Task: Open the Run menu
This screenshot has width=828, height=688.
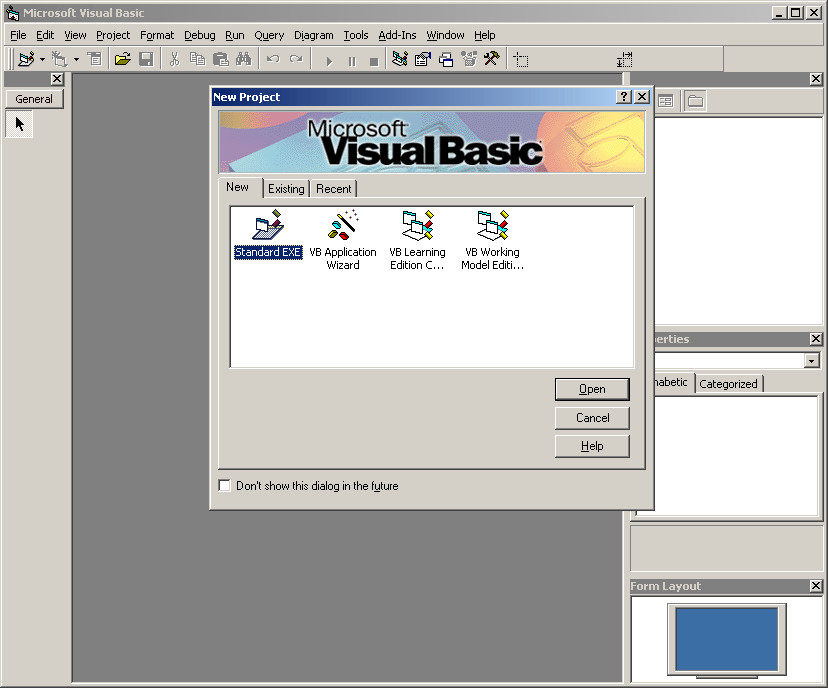Action: [x=234, y=35]
